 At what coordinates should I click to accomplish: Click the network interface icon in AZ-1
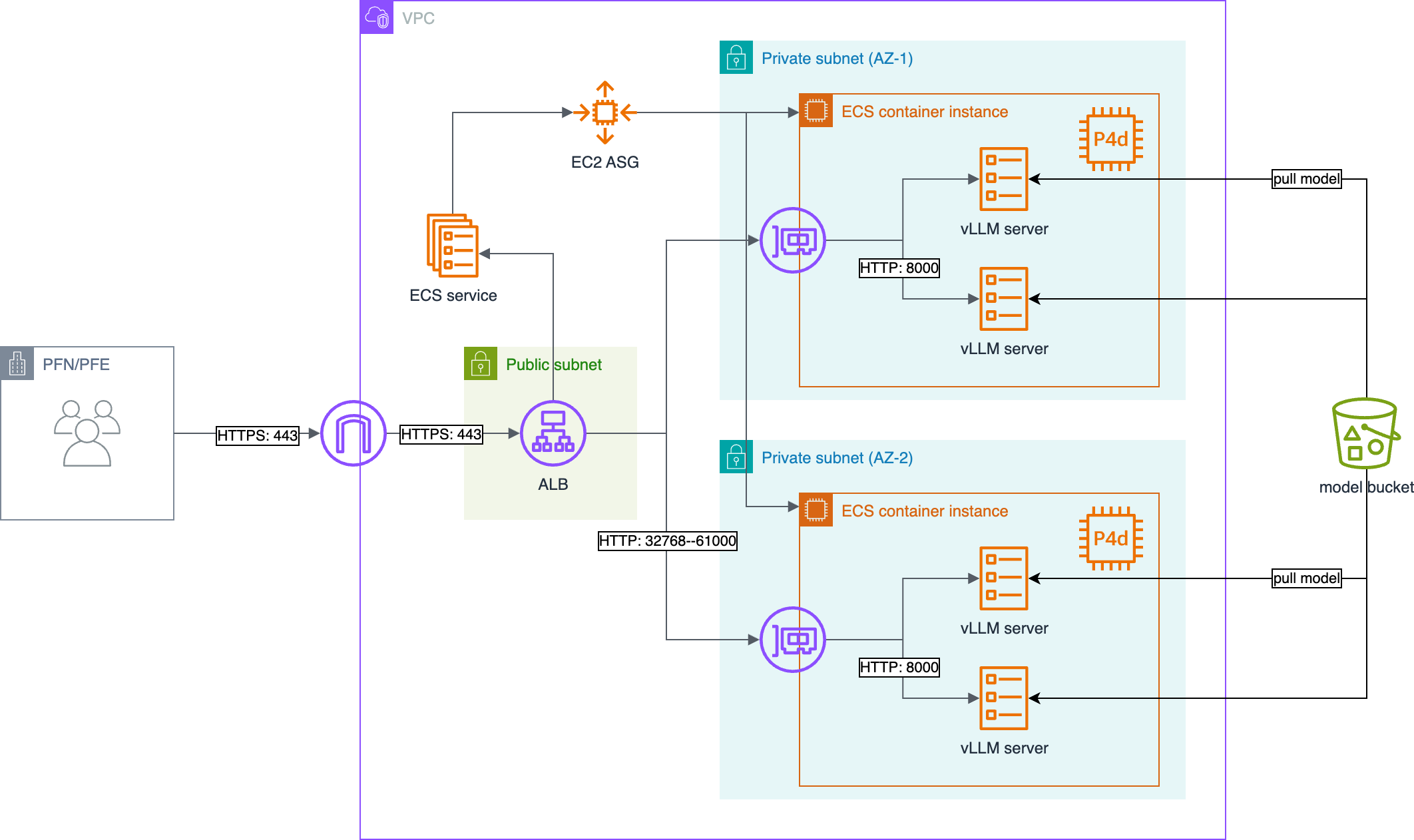[x=793, y=240]
